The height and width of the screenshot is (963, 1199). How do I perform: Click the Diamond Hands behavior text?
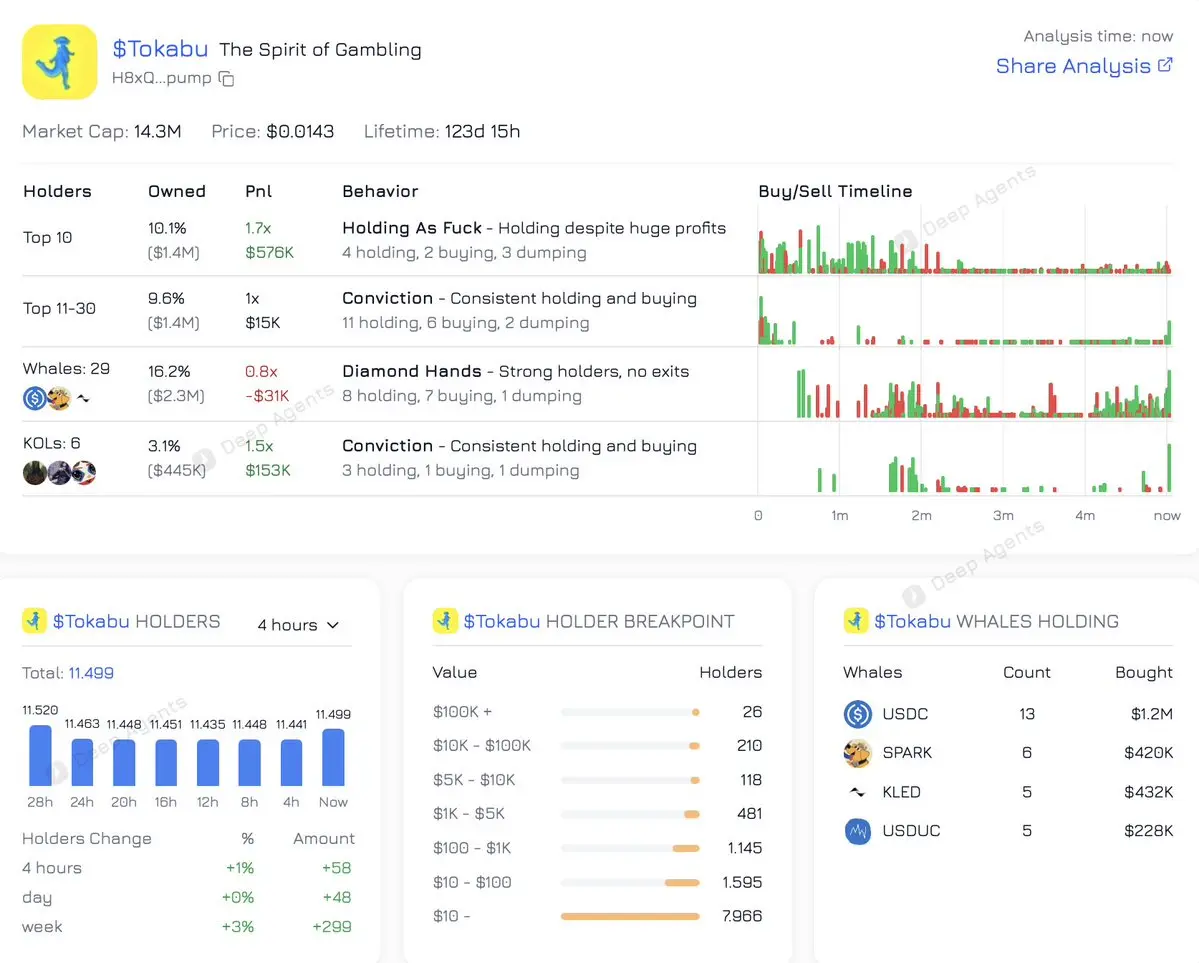click(411, 371)
